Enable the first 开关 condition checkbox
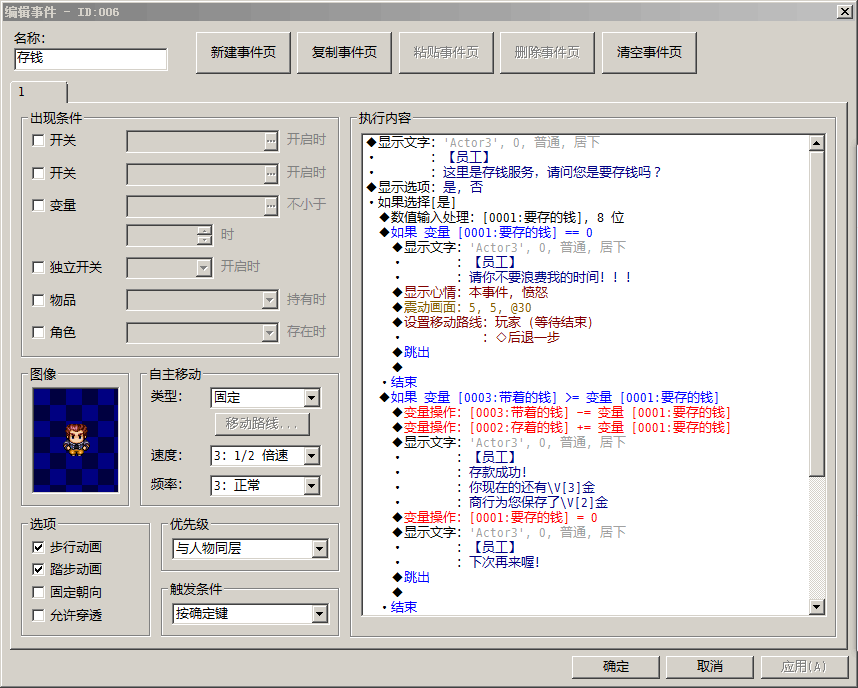The height and width of the screenshot is (688, 858). 38,141
